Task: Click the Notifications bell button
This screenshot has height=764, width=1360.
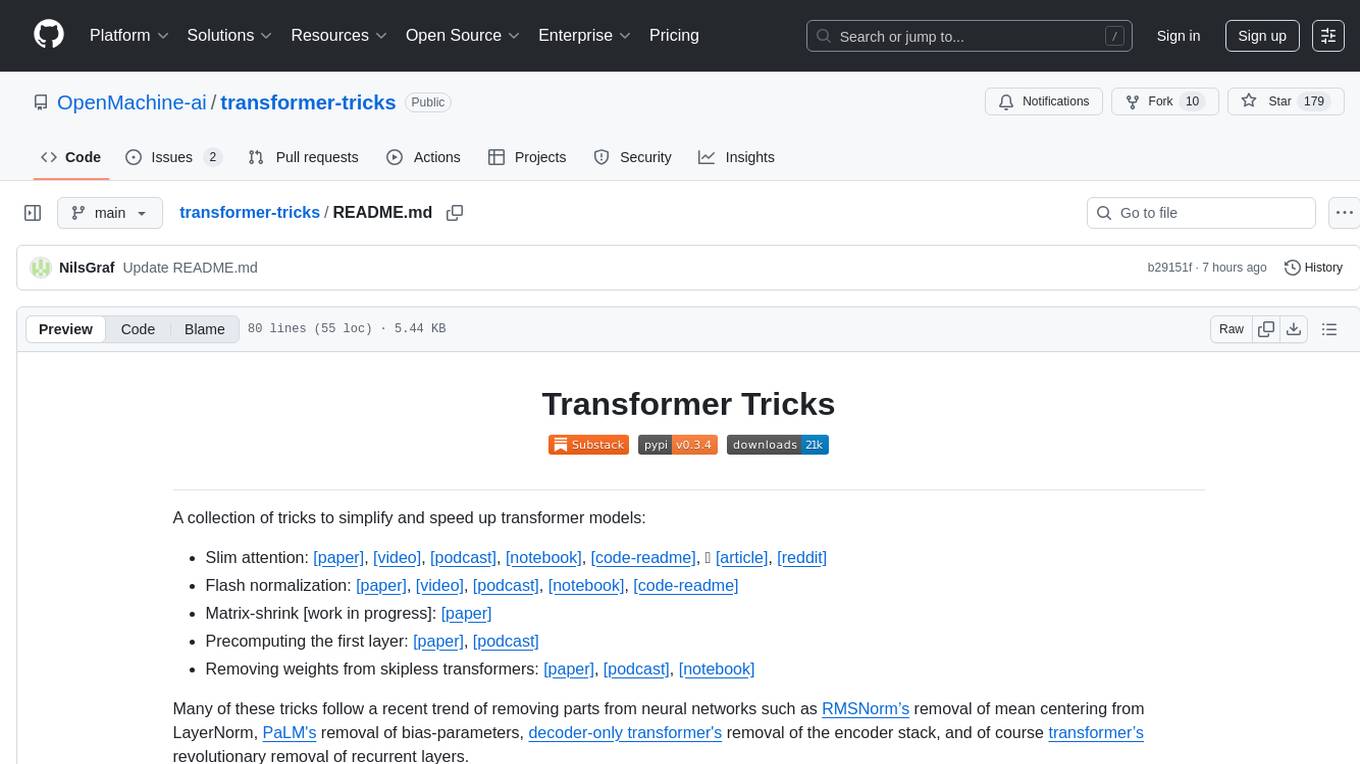Action: 1044,102
